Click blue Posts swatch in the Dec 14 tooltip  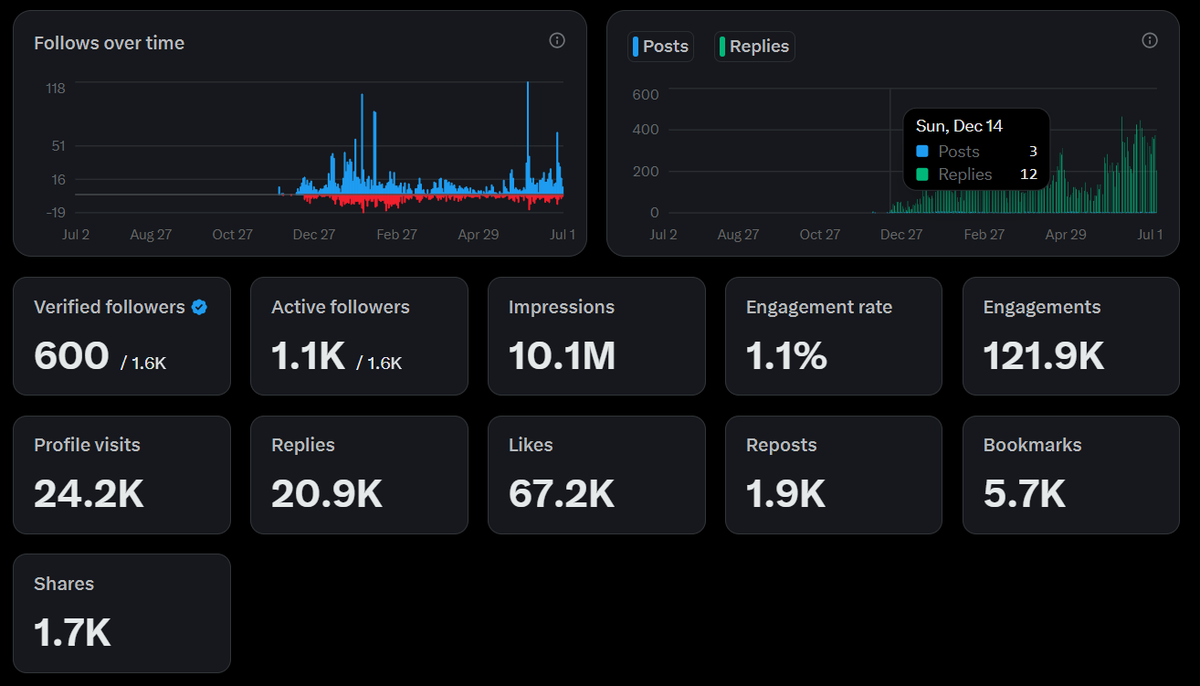tap(922, 152)
